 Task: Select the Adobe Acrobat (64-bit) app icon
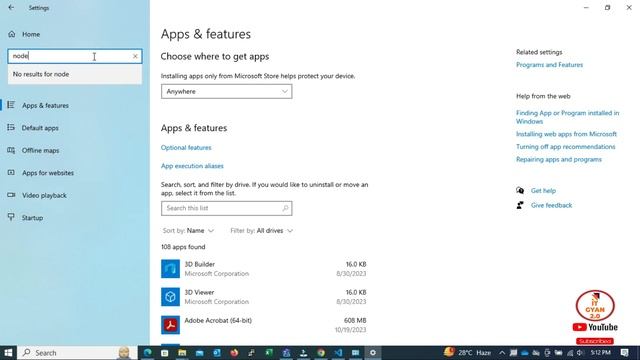[170, 325]
